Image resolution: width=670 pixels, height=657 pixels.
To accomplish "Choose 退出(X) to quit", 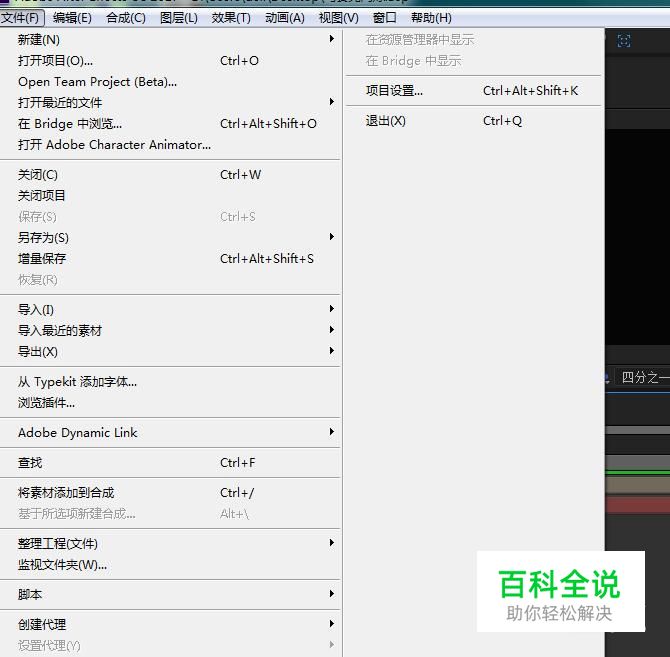I will coord(473,121).
